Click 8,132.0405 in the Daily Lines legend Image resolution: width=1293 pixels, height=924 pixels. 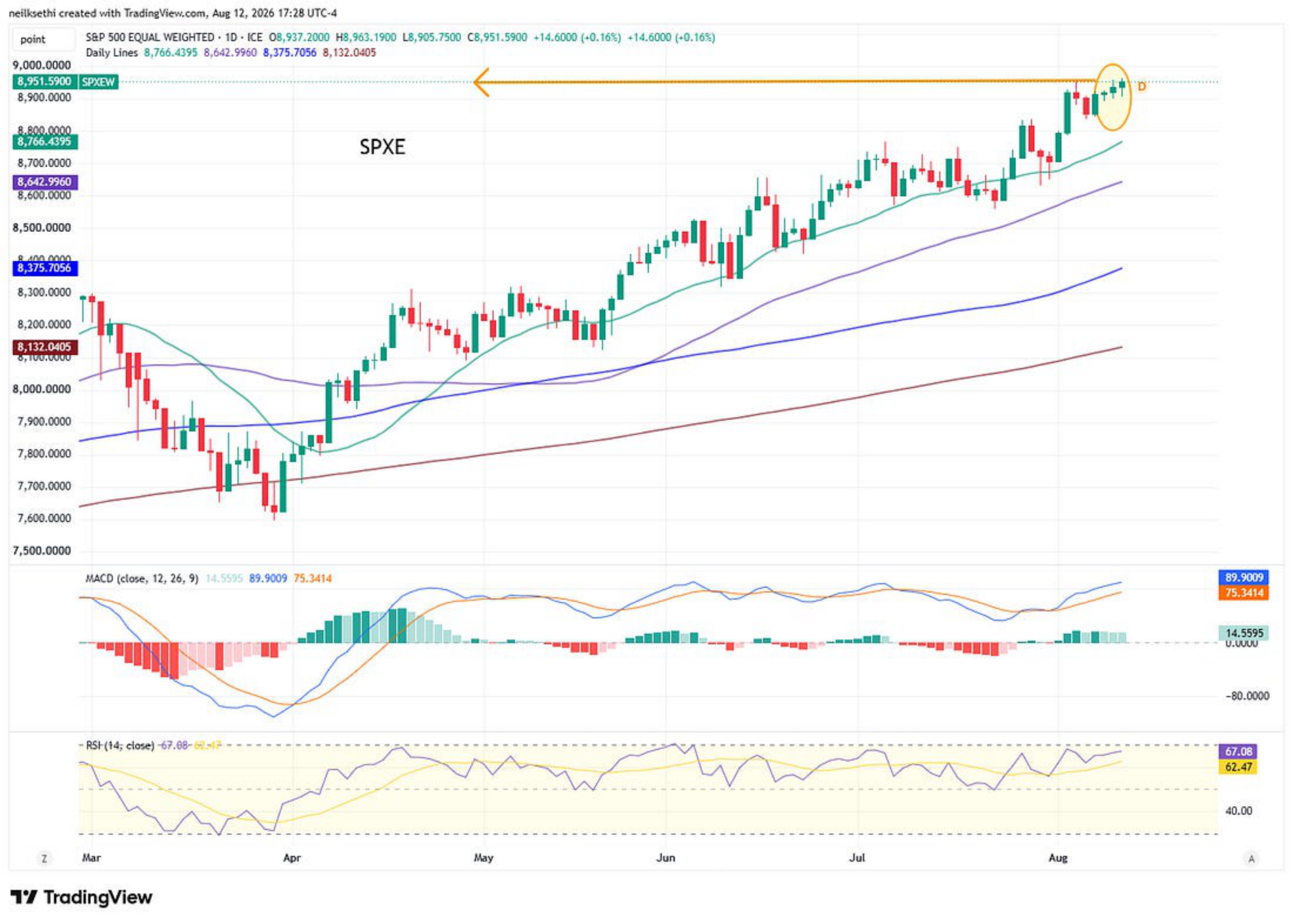pyautogui.click(x=350, y=53)
